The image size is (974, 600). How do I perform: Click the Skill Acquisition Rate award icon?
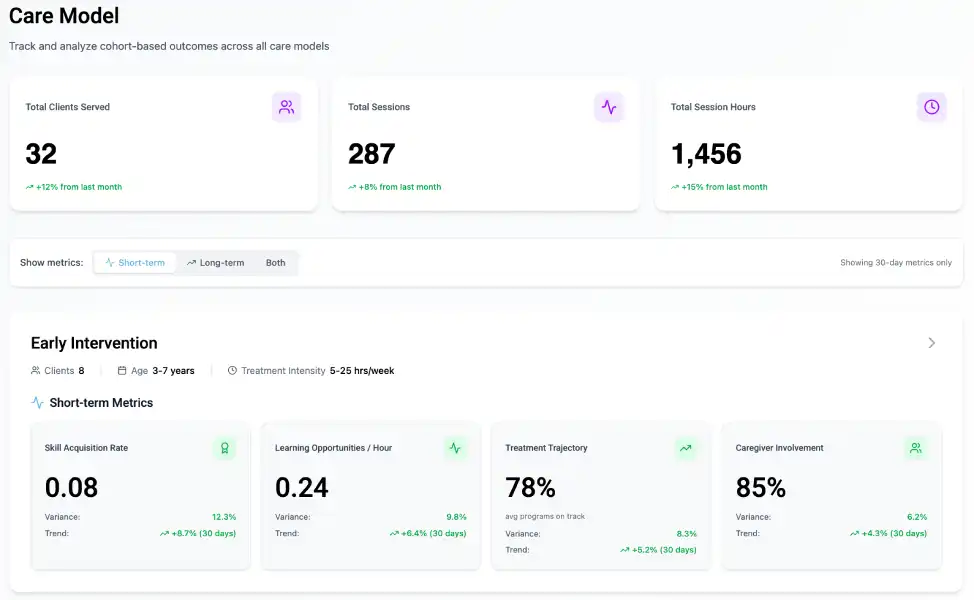tap(225, 448)
